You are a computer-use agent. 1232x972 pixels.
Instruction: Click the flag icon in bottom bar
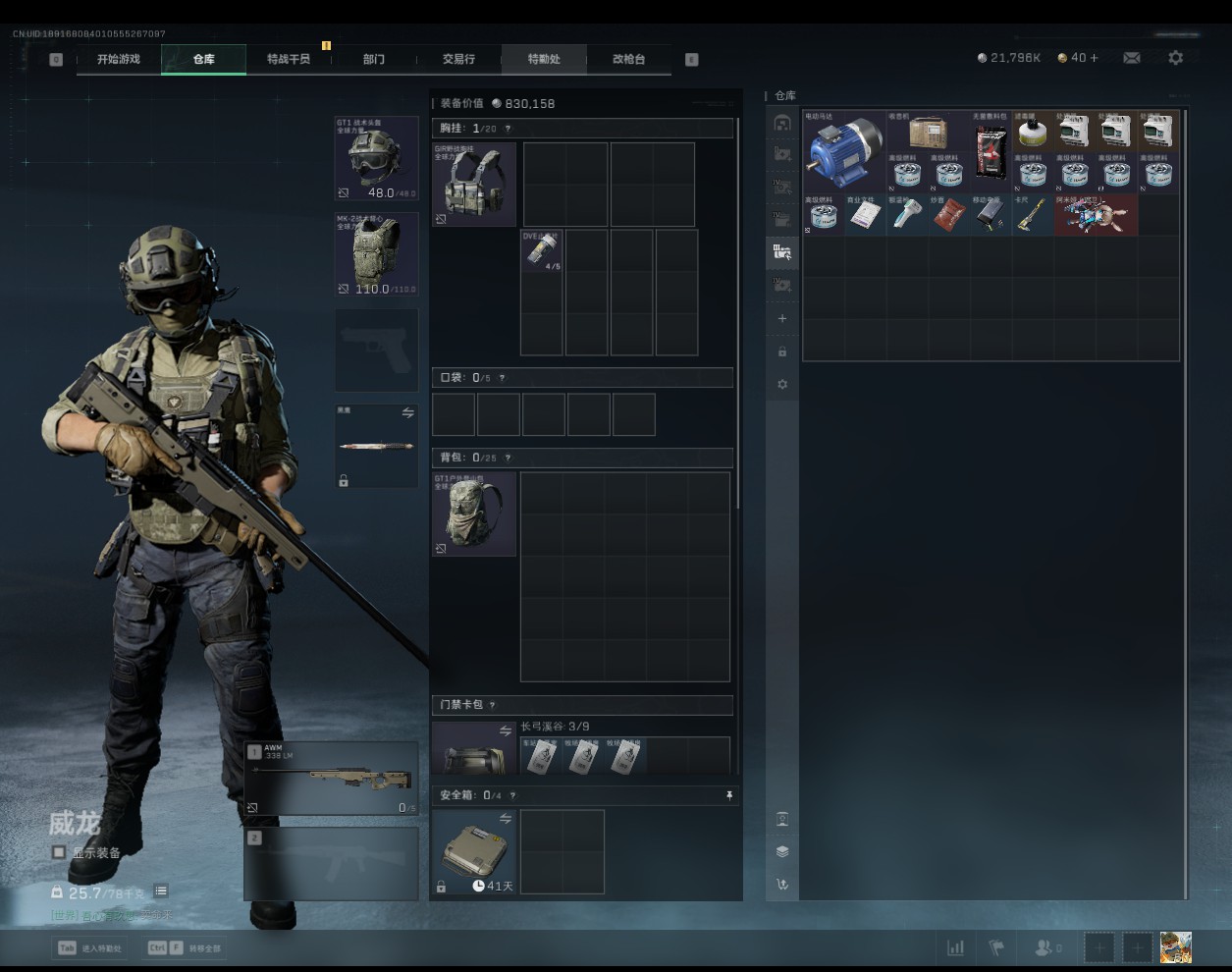point(996,947)
